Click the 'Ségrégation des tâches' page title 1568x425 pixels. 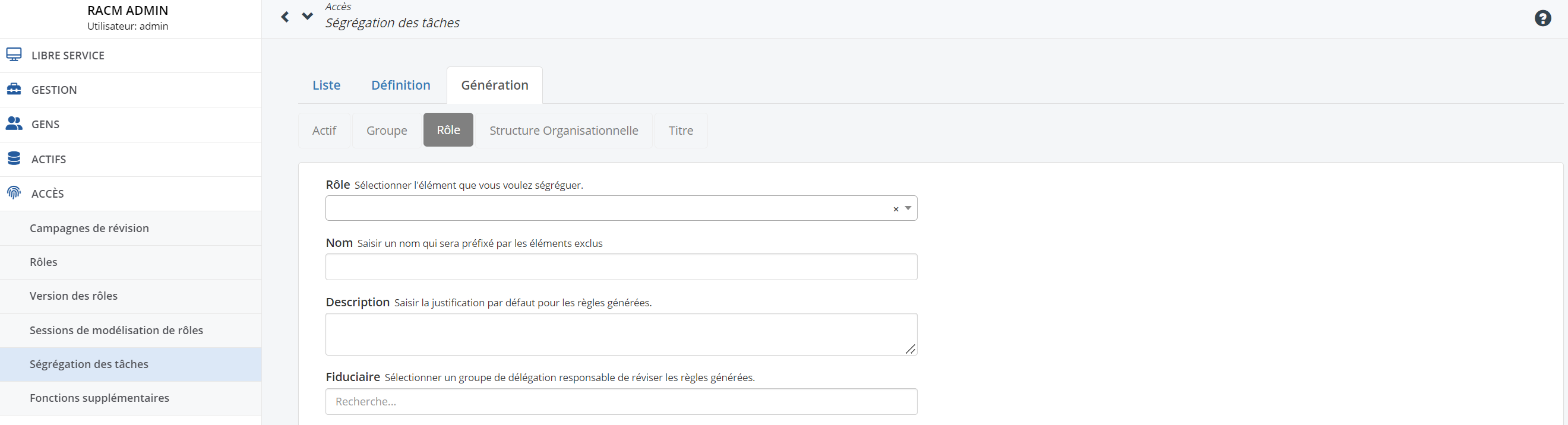[x=392, y=23]
